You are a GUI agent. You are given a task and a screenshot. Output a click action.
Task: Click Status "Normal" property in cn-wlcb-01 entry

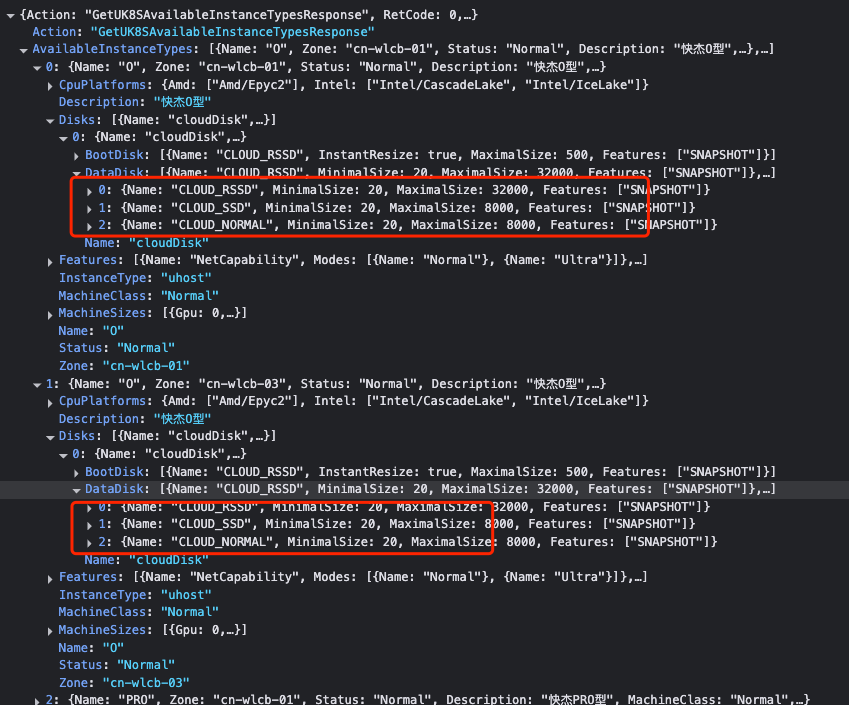click(x=116, y=348)
